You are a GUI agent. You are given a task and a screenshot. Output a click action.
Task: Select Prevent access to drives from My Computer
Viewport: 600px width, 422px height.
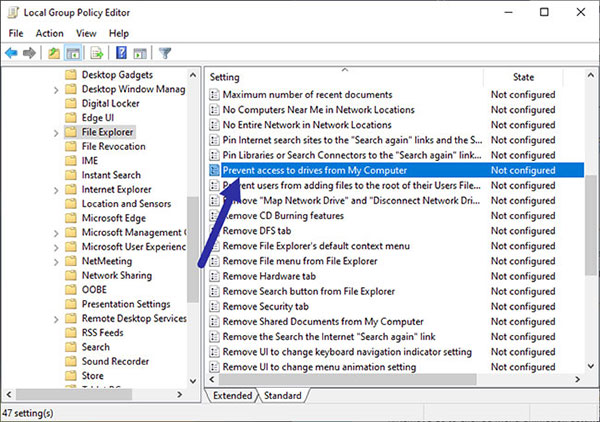pyautogui.click(x=396, y=170)
